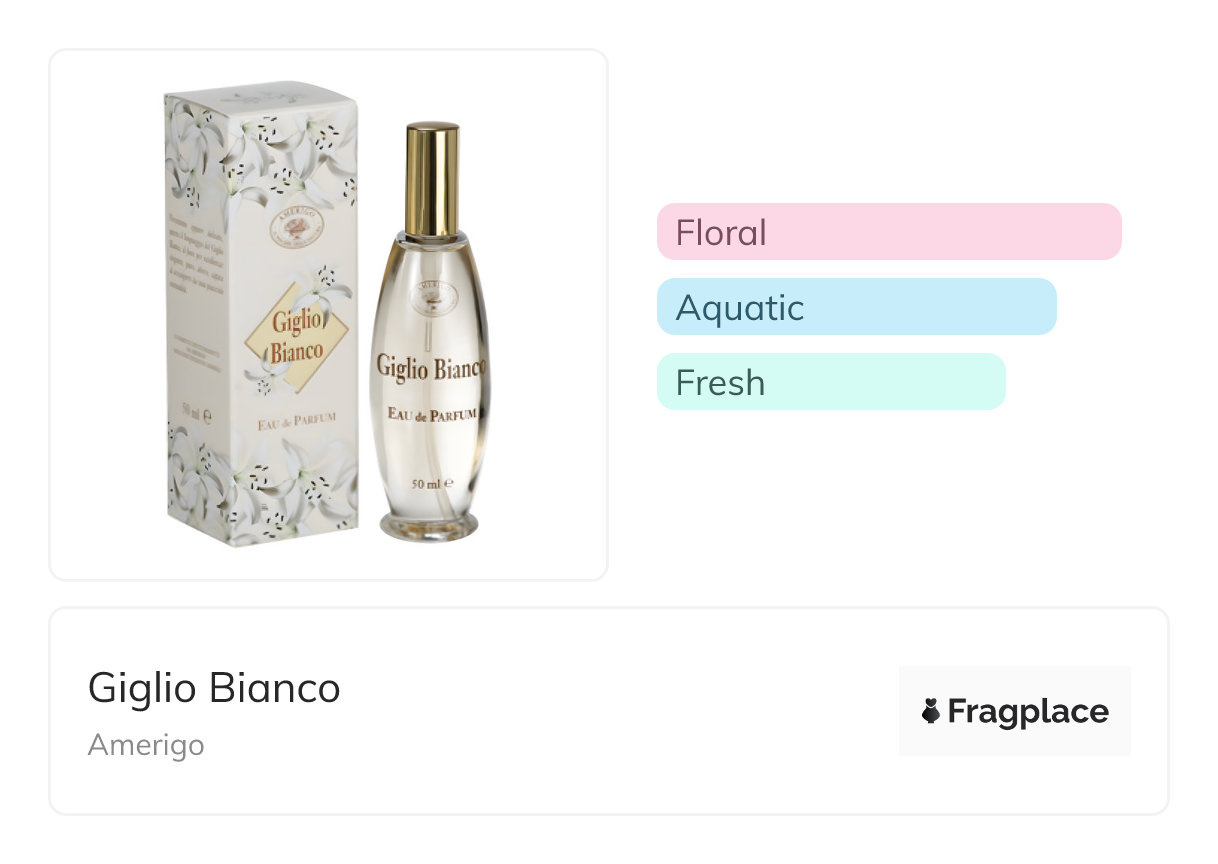1218x864 pixels.
Task: Click the Giglio Bianco product title
Action: (x=214, y=688)
